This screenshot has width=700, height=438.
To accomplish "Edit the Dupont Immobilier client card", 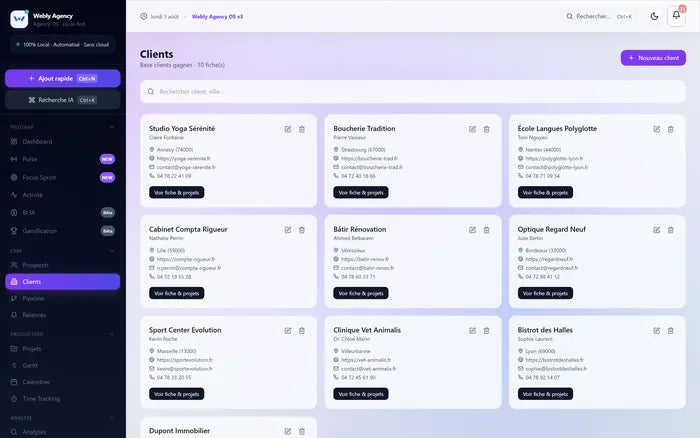I will point(288,431).
